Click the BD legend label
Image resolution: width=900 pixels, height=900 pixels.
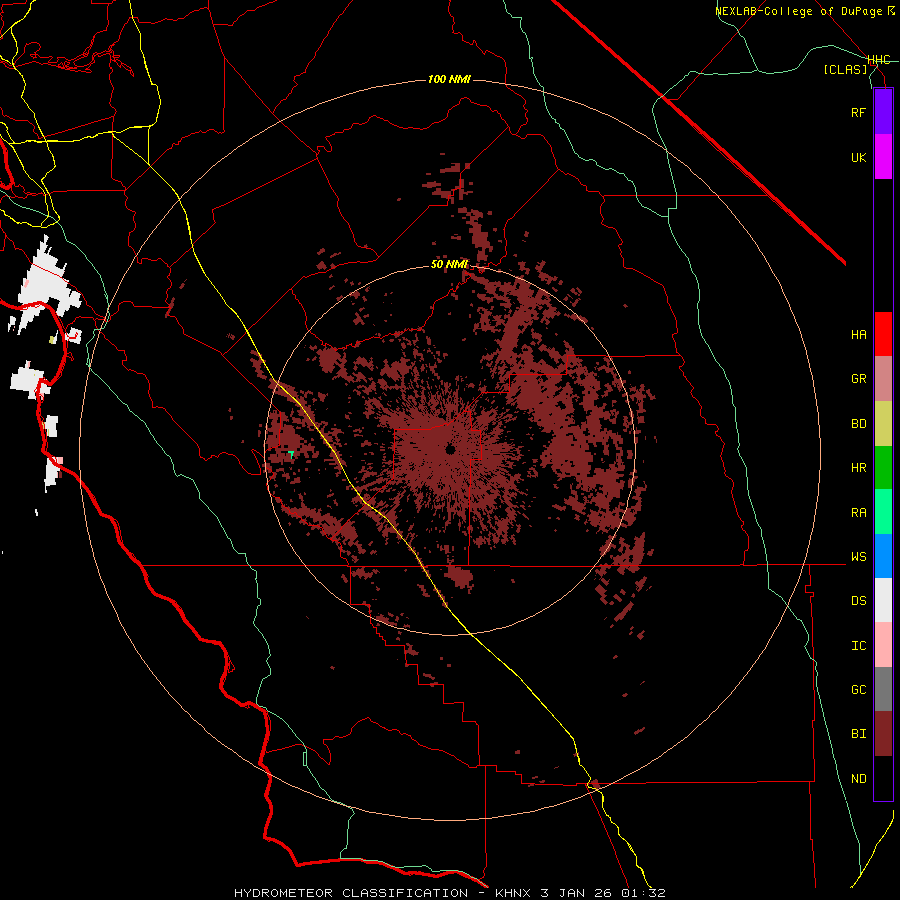[x=858, y=424]
